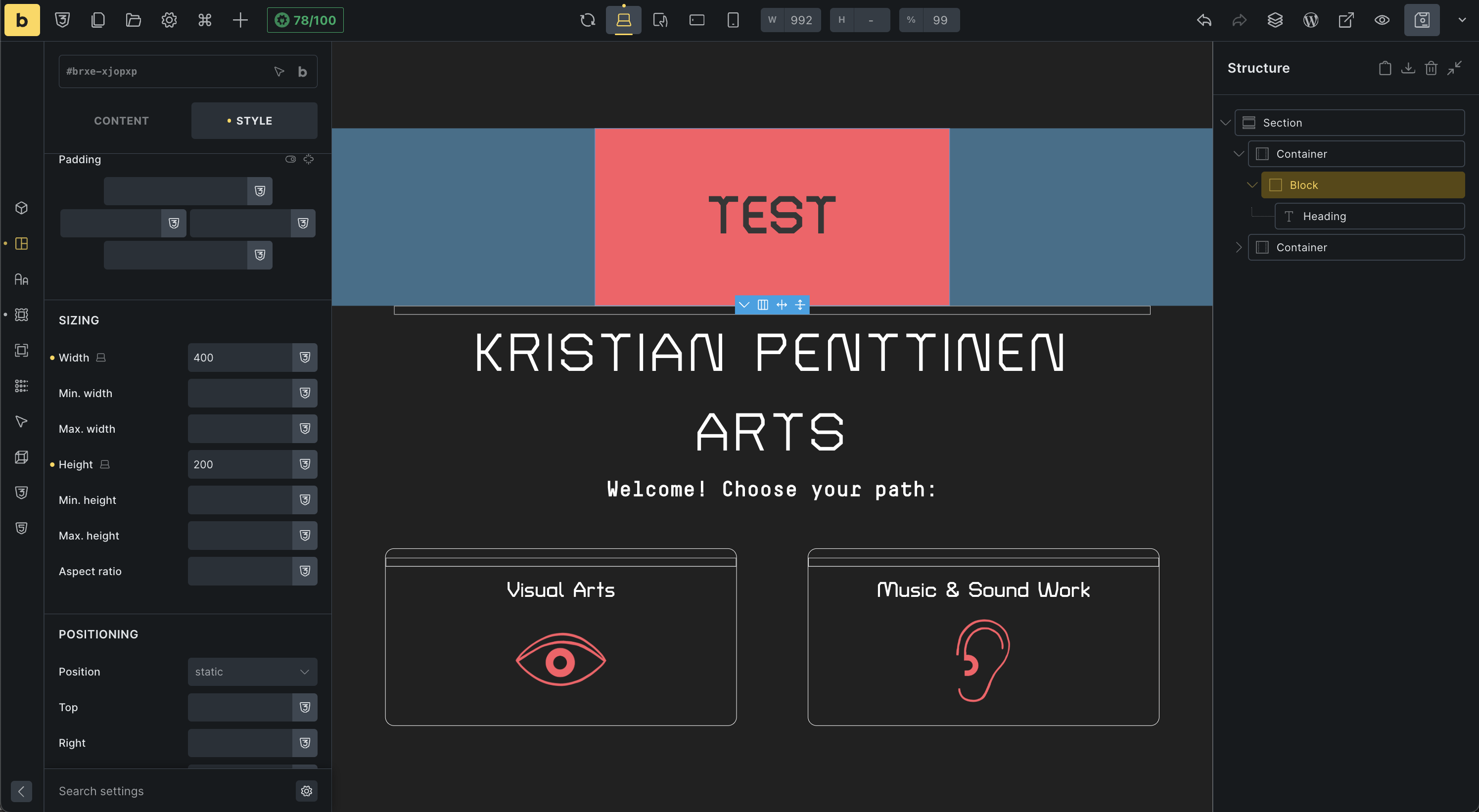
Task: Delete all elements via Structure trash icon
Action: [1431, 68]
